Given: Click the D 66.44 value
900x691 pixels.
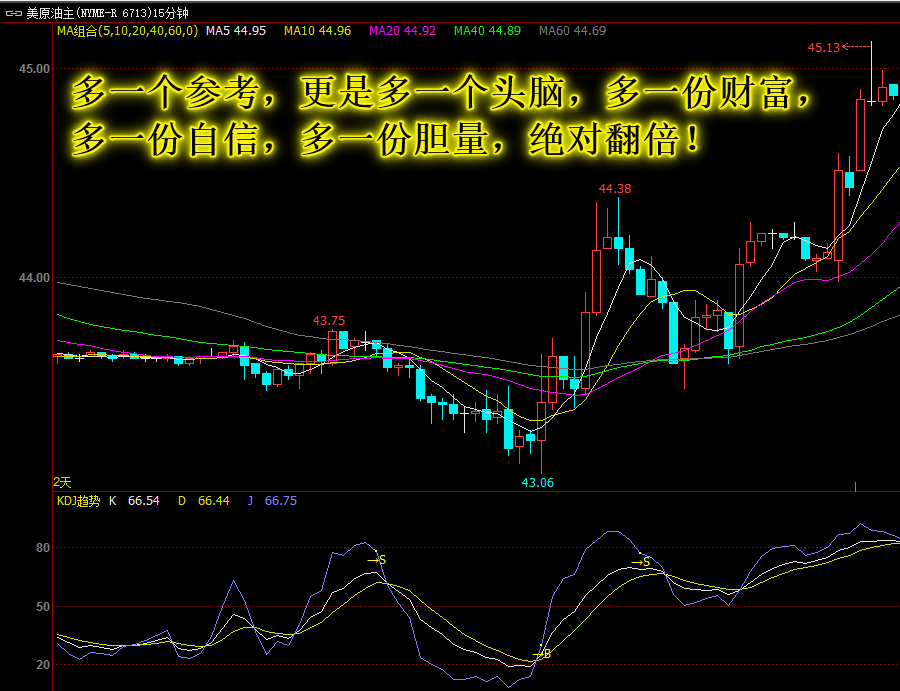Looking at the screenshot, I should (204, 501).
